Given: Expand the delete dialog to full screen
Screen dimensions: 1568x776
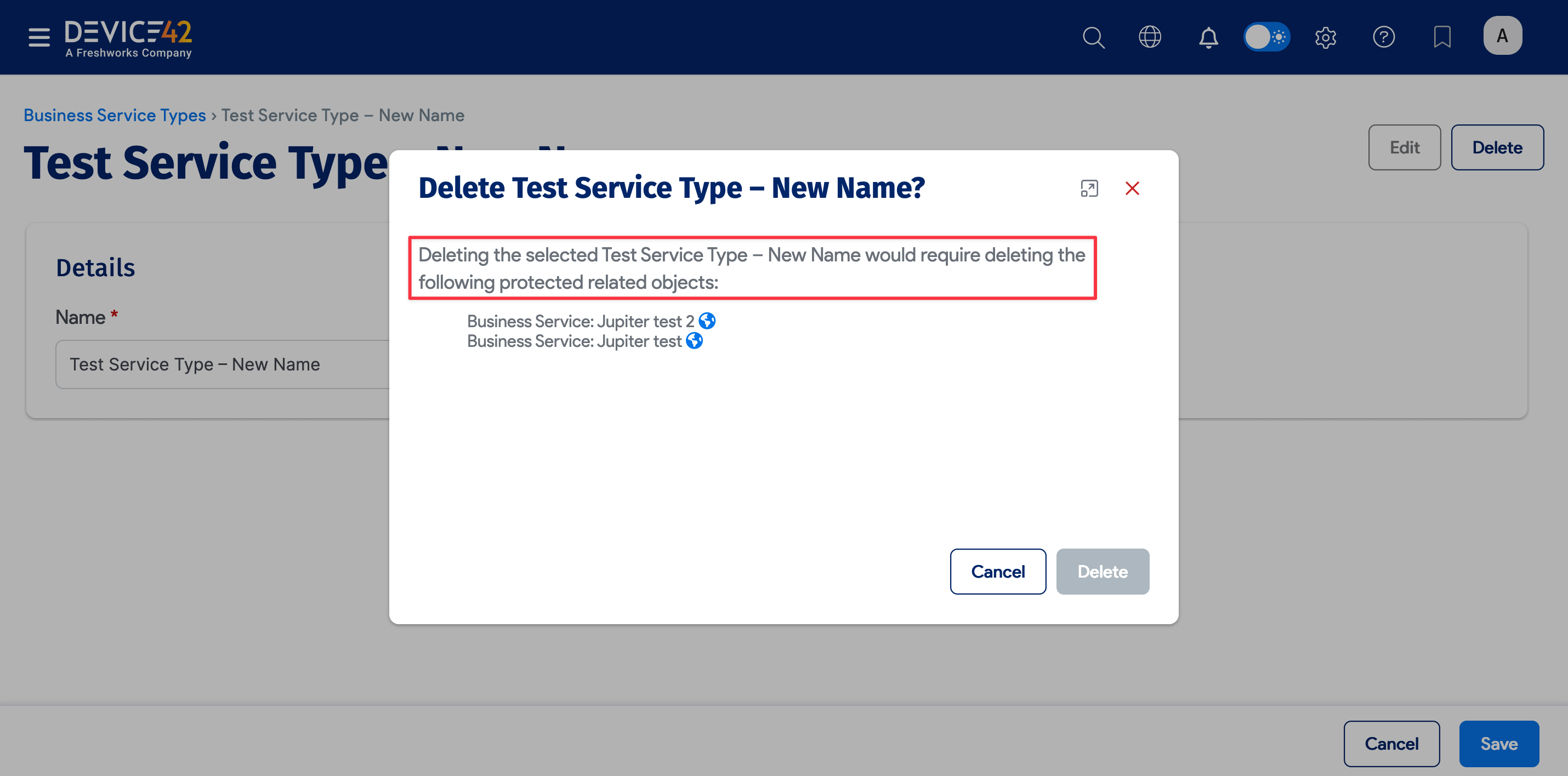Looking at the screenshot, I should (x=1089, y=188).
